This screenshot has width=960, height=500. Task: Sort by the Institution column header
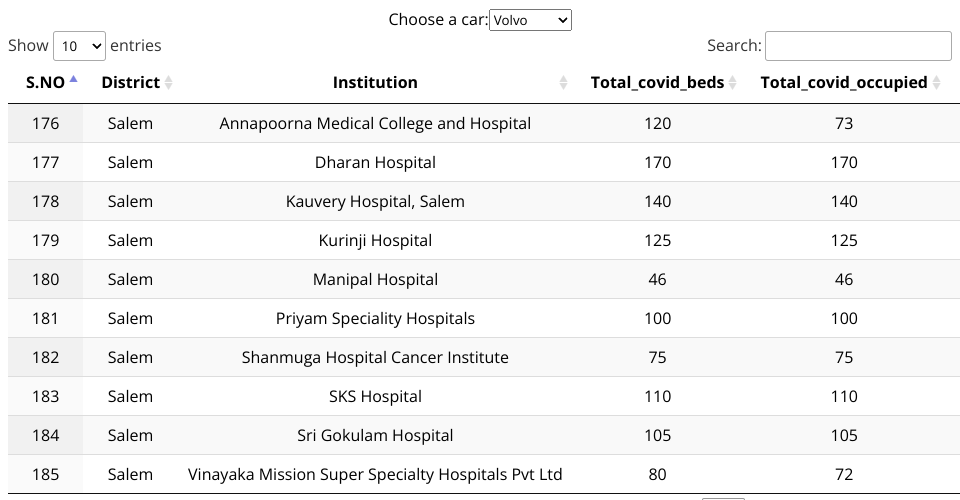click(375, 83)
